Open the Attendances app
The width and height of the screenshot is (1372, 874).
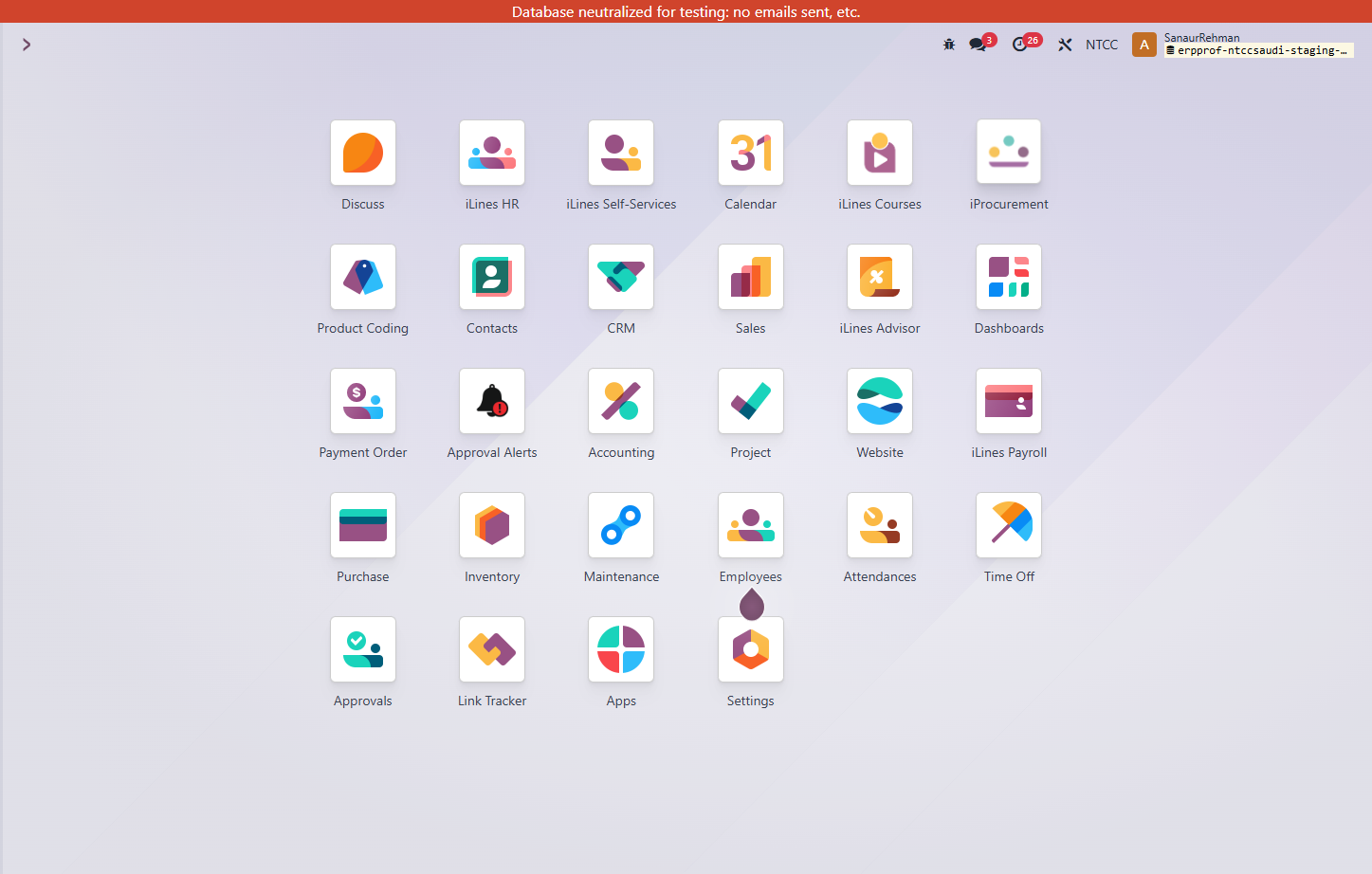pos(880,525)
